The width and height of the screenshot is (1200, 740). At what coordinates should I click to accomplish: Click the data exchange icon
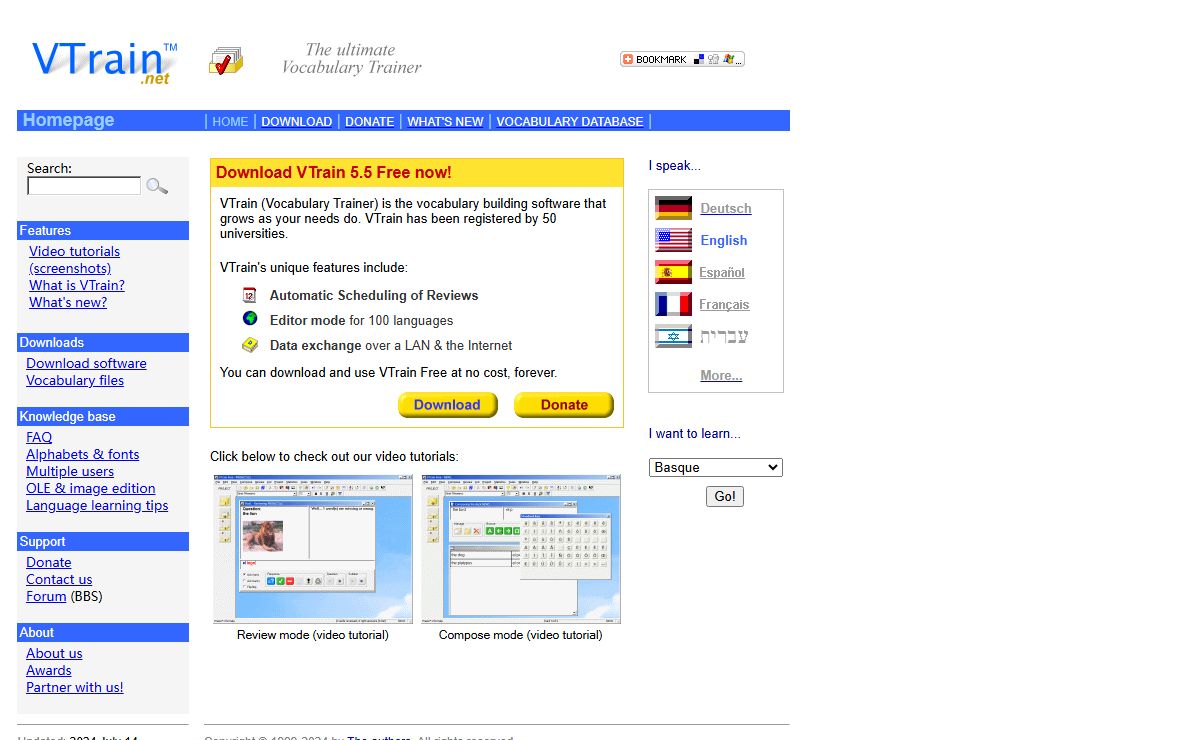[x=250, y=345]
